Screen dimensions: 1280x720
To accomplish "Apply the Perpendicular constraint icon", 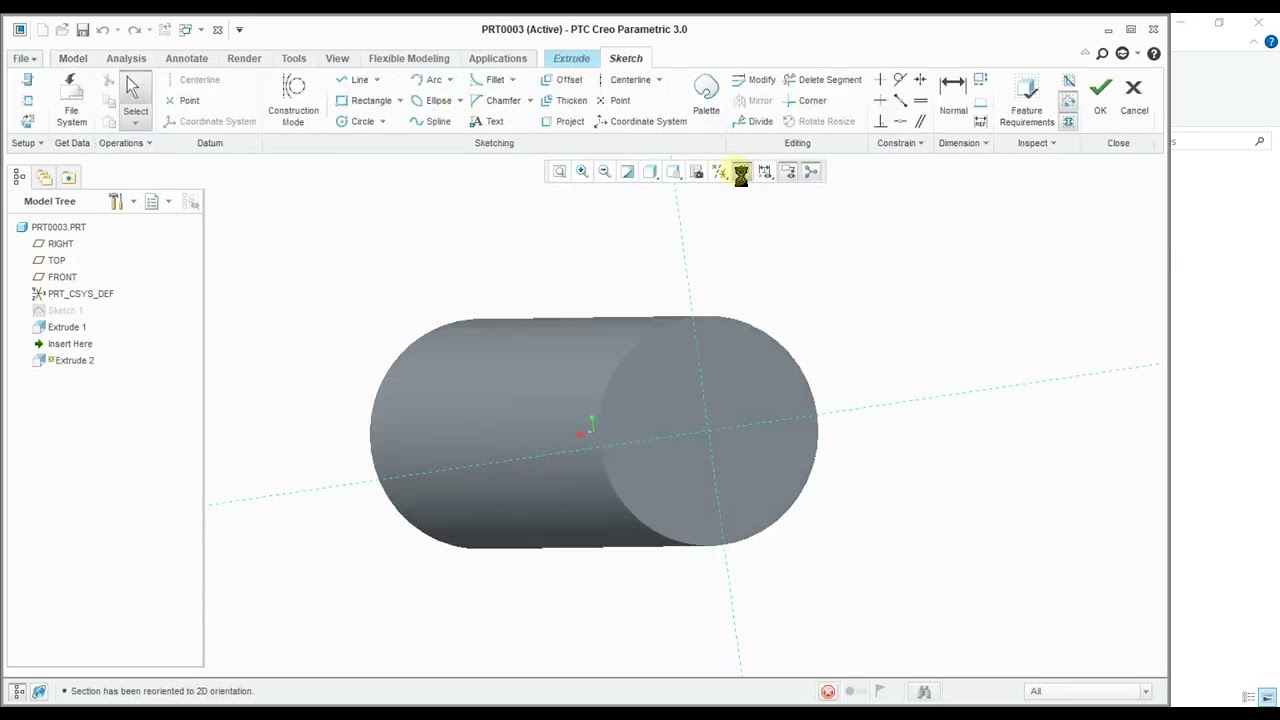I will pos(880,121).
